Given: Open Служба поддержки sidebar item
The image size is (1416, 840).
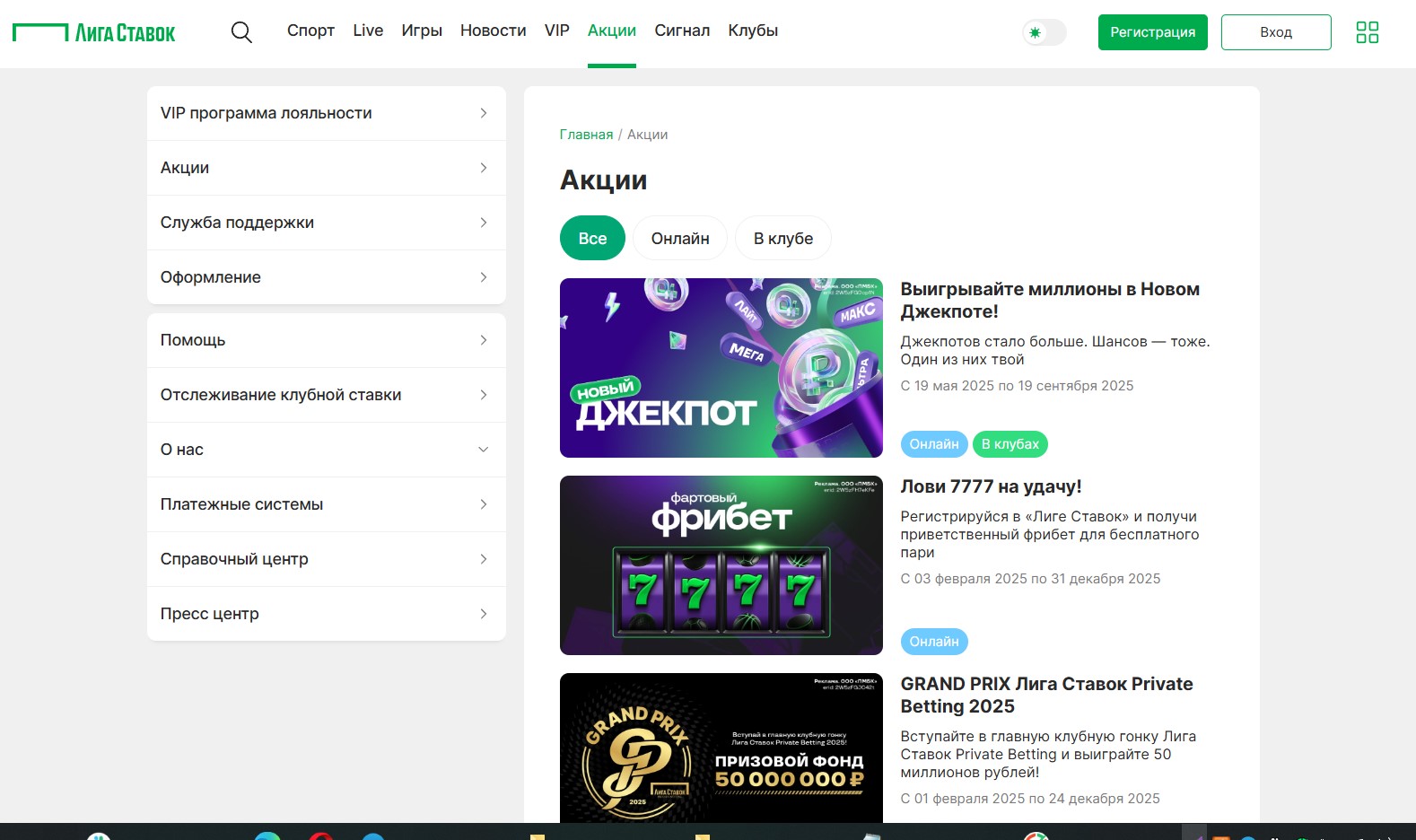Looking at the screenshot, I should point(327,223).
